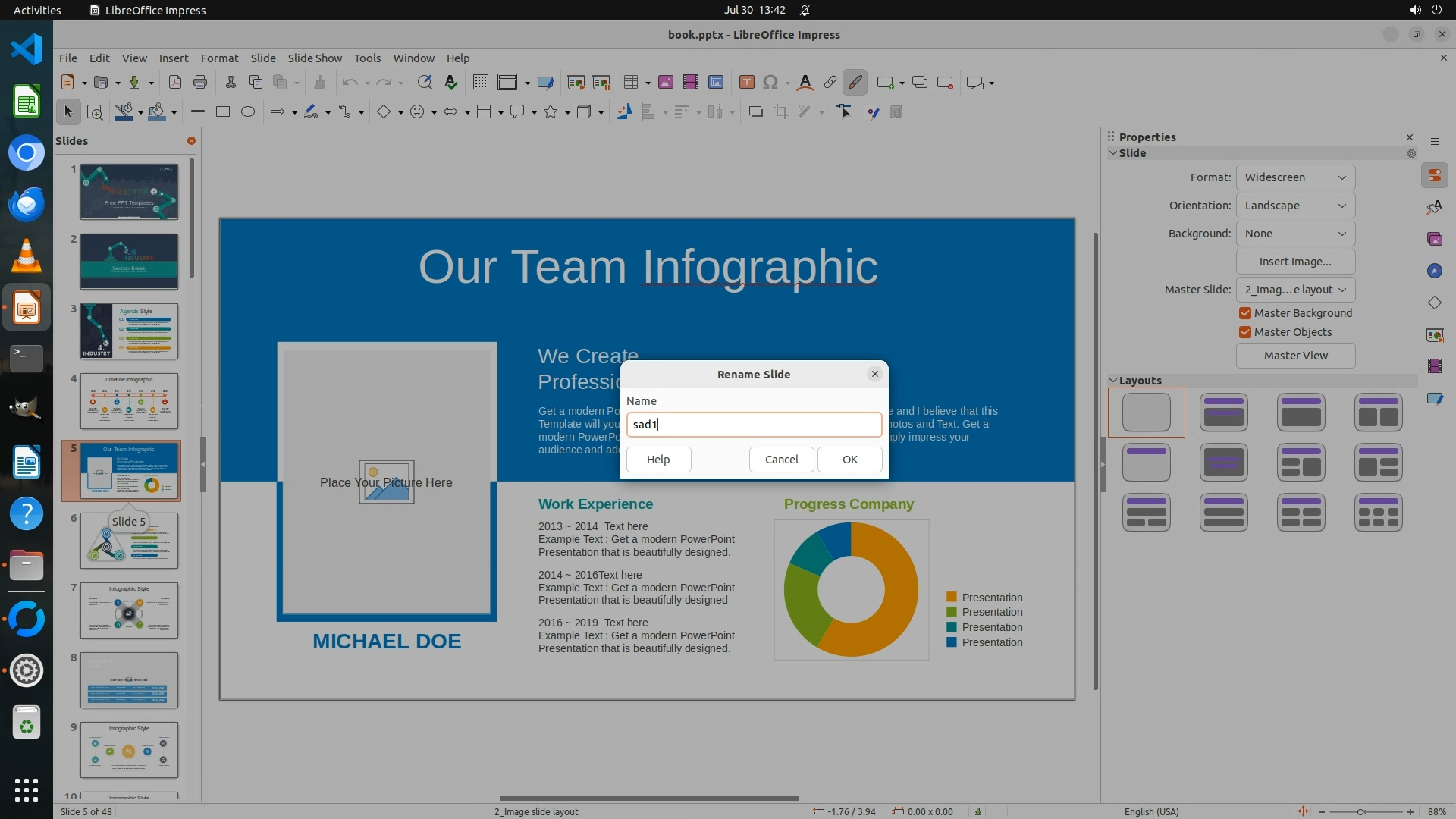The height and width of the screenshot is (819, 1456).
Task: Expand the Master Slide dropdown
Action: tap(1294, 290)
